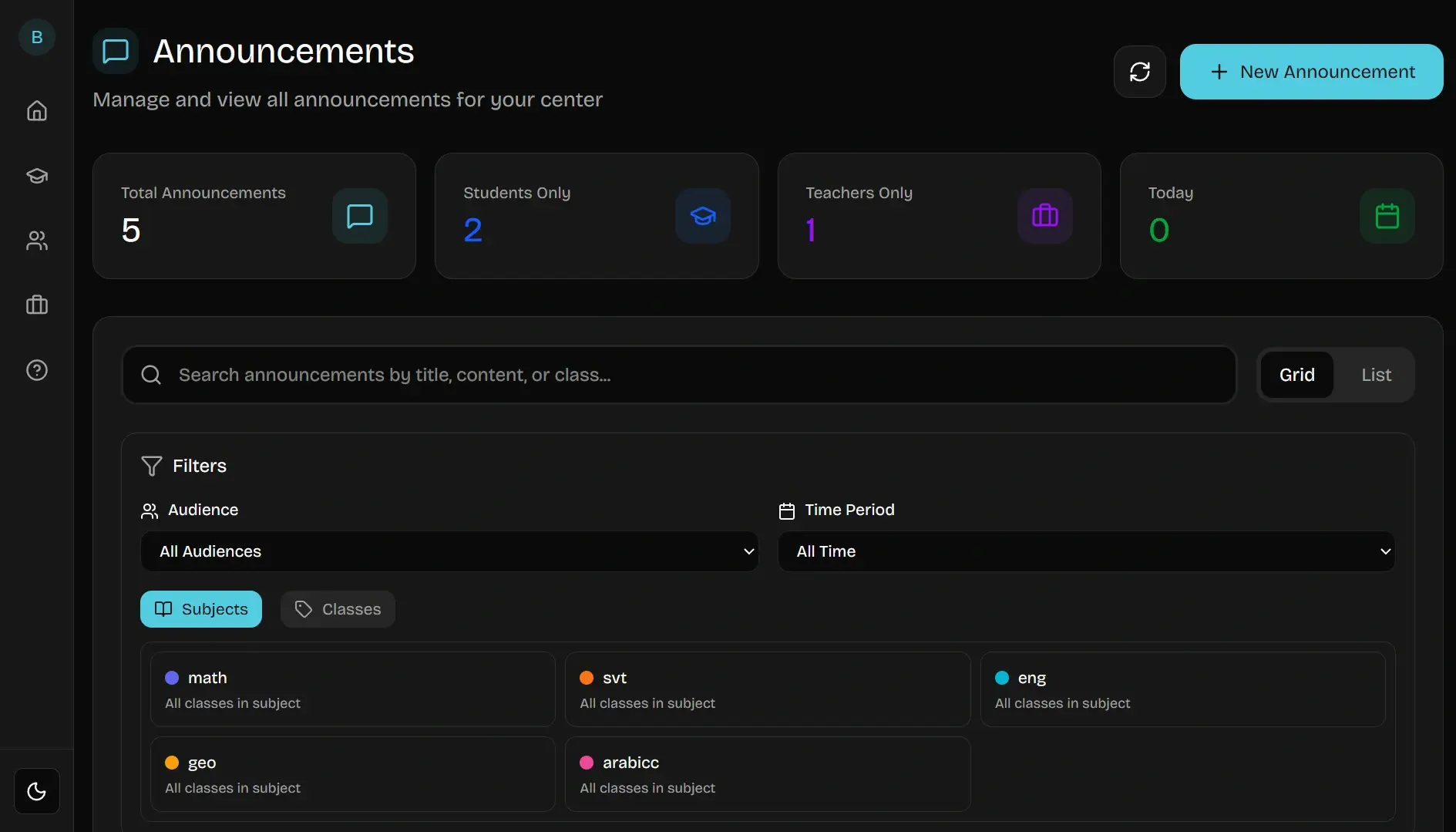
Task: Switch to Grid view
Action: [x=1296, y=375]
